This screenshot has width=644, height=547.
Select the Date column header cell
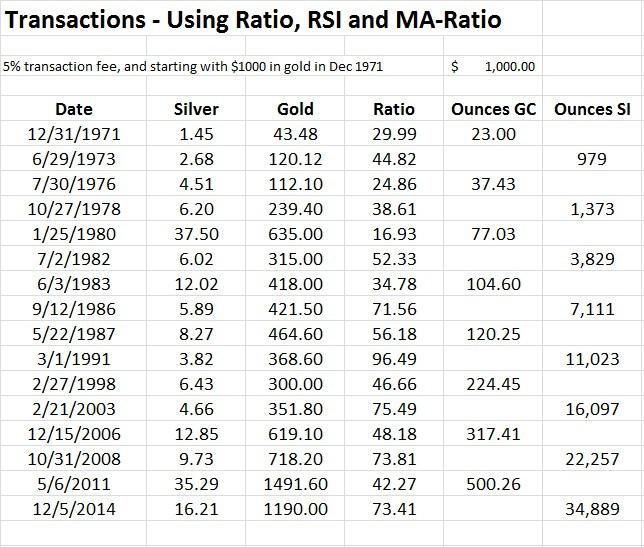[x=75, y=108]
